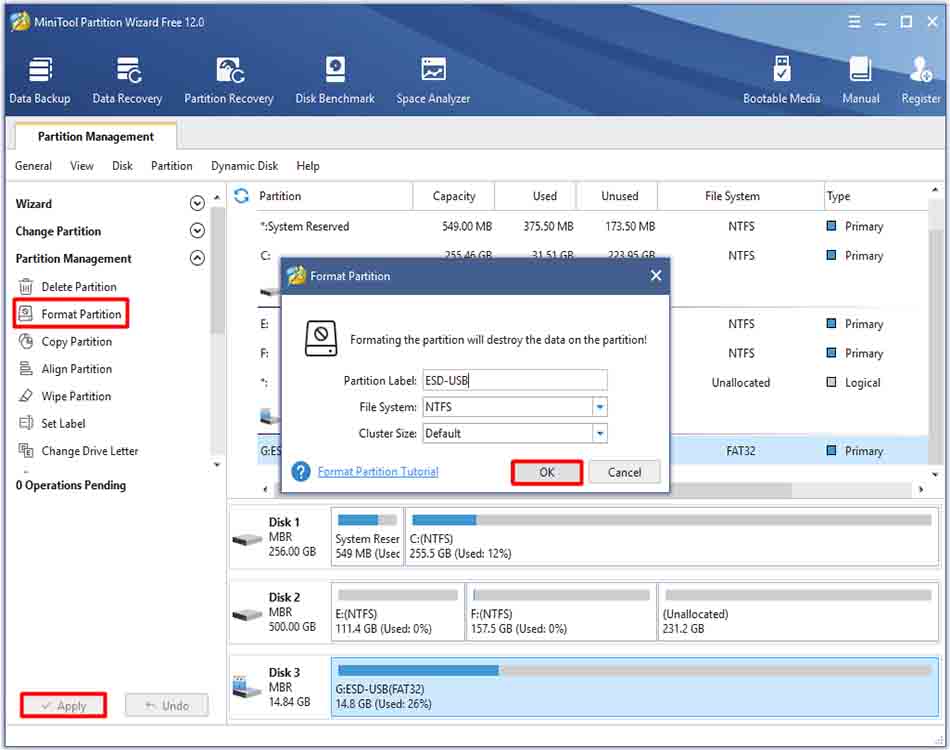
Task: Click the Disk 3 USB drive icon
Action: point(246,687)
